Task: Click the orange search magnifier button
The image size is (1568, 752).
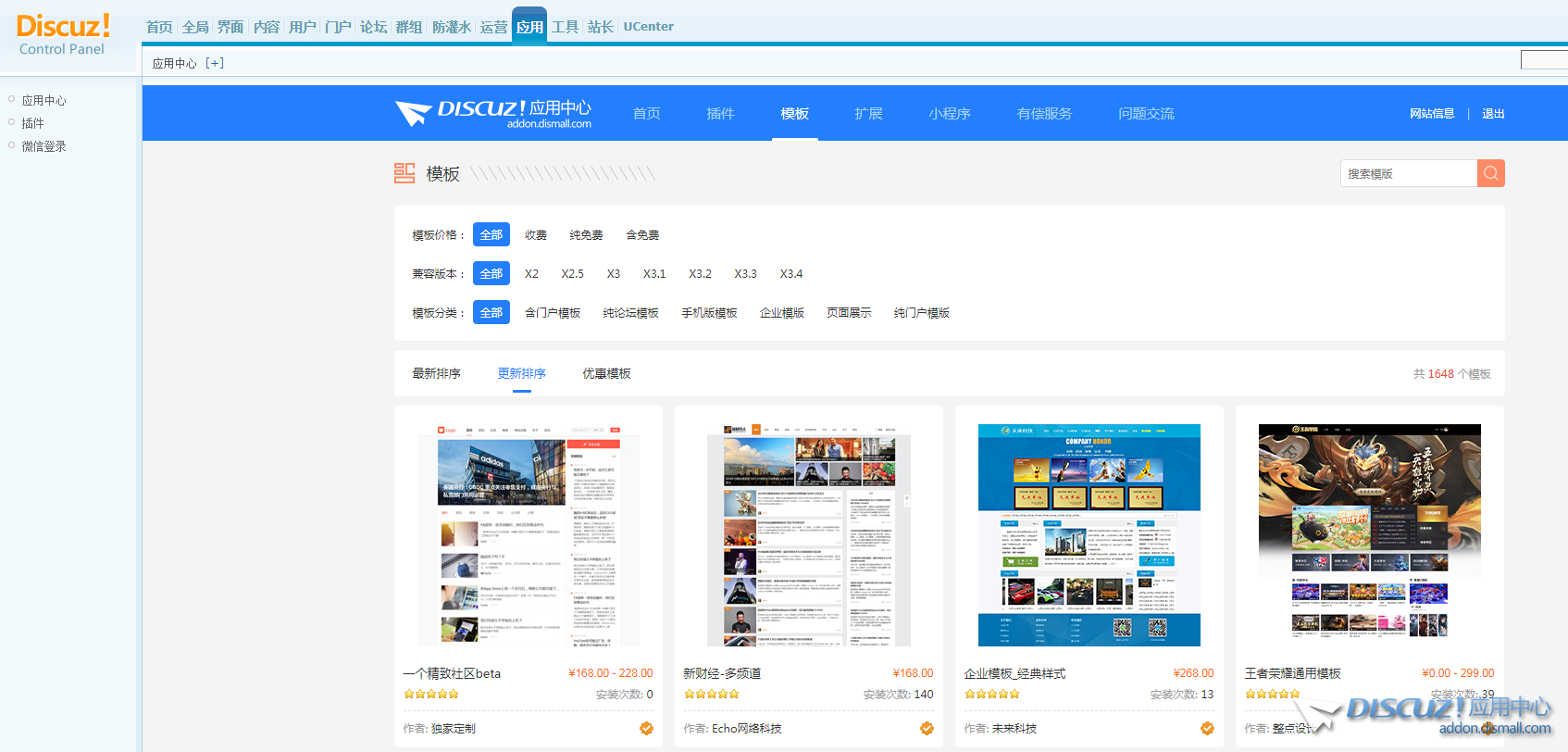Action: point(1490,173)
